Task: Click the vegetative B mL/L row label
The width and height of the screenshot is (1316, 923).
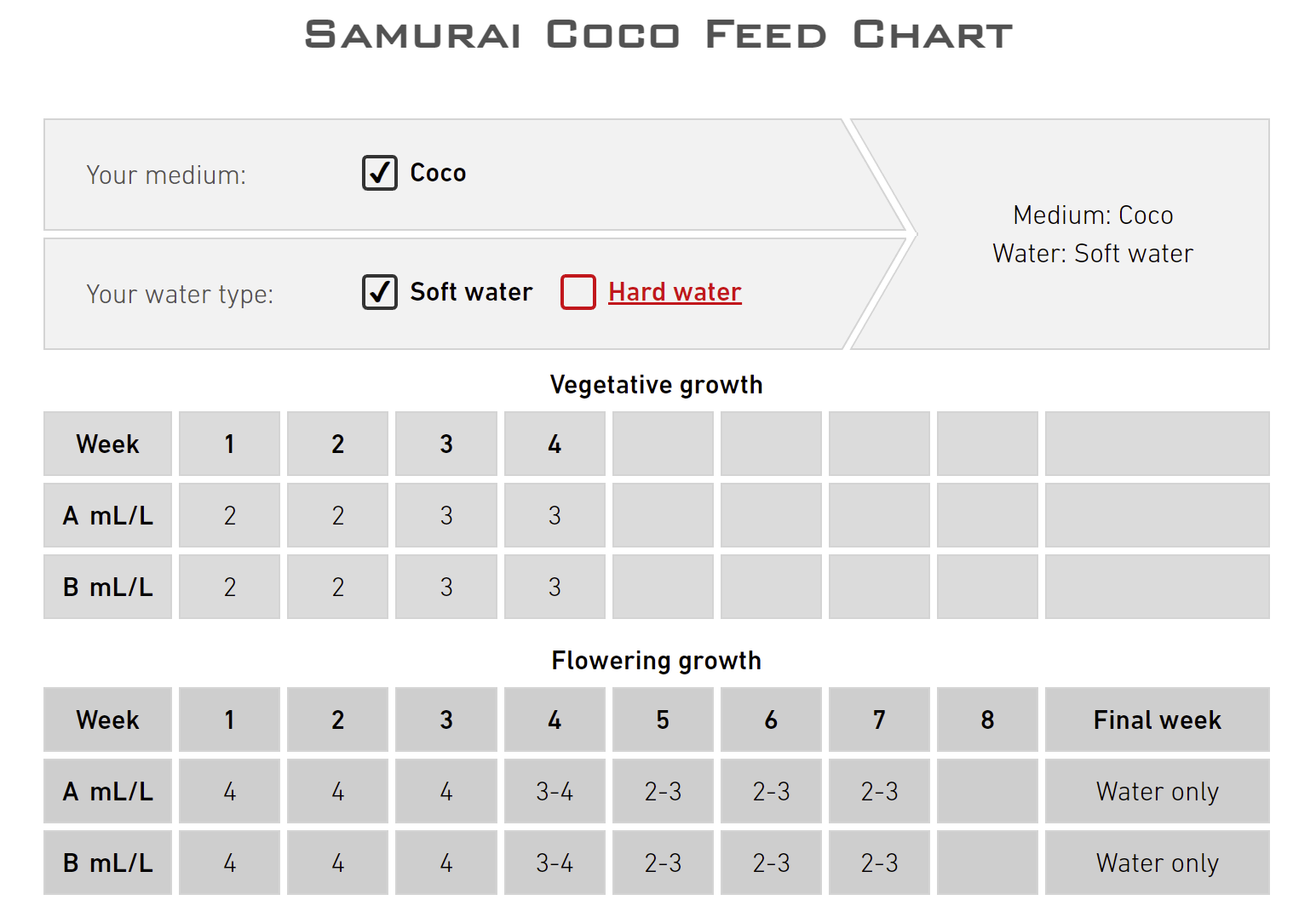Action: tap(108, 588)
